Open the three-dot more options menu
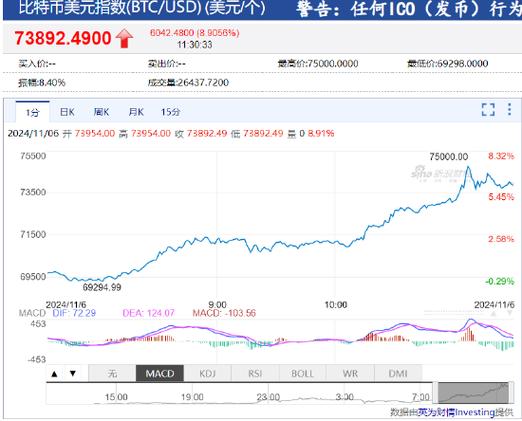 509,109
